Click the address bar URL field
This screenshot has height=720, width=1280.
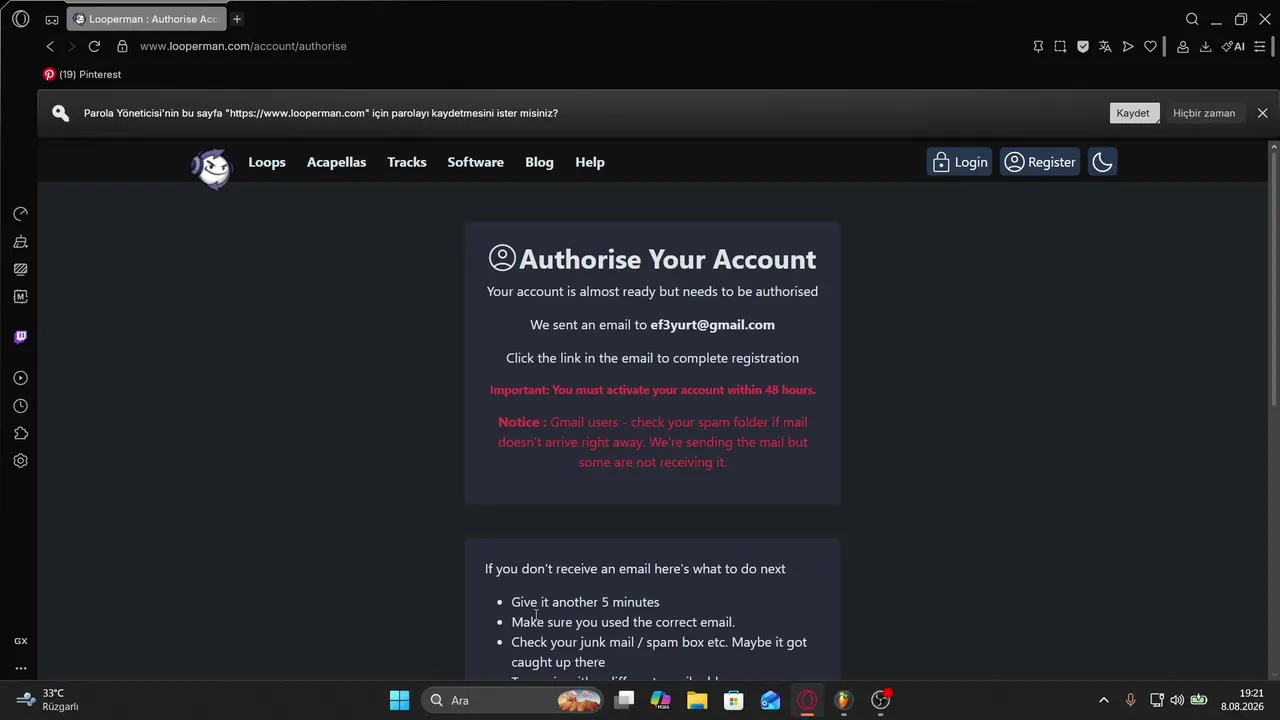(243, 46)
